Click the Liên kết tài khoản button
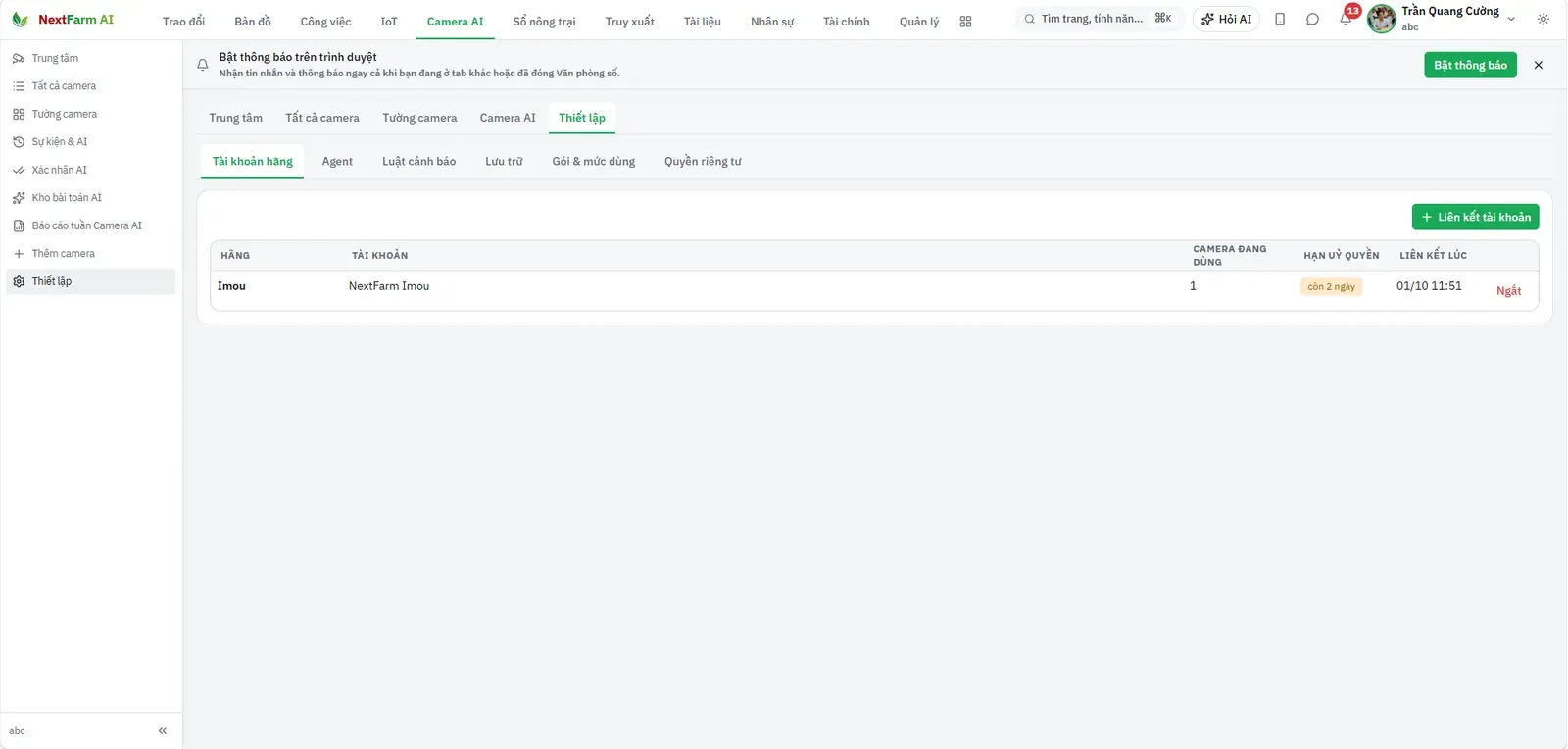Screen dimensions: 1568x749 1475,217
